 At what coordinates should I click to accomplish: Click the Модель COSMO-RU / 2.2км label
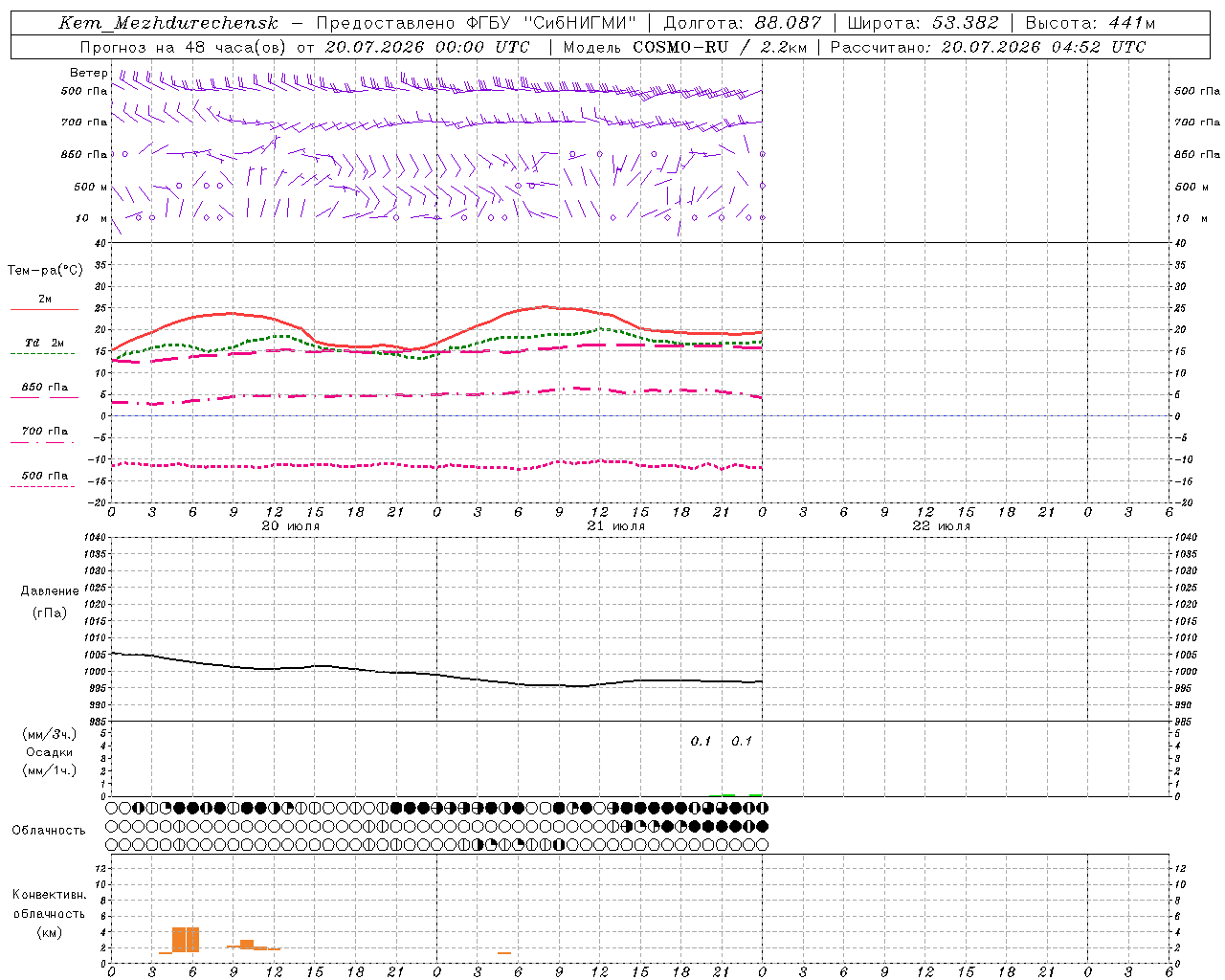[684, 47]
